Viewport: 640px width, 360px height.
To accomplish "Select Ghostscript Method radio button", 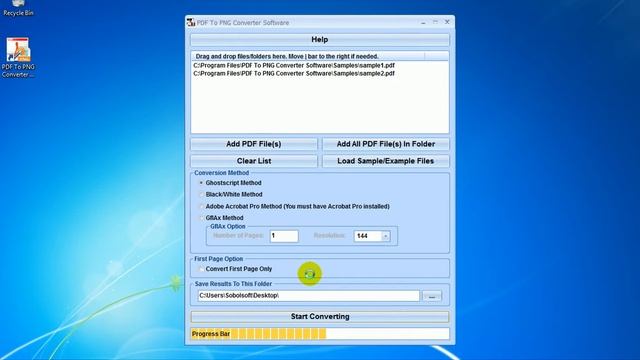I will click(201, 183).
